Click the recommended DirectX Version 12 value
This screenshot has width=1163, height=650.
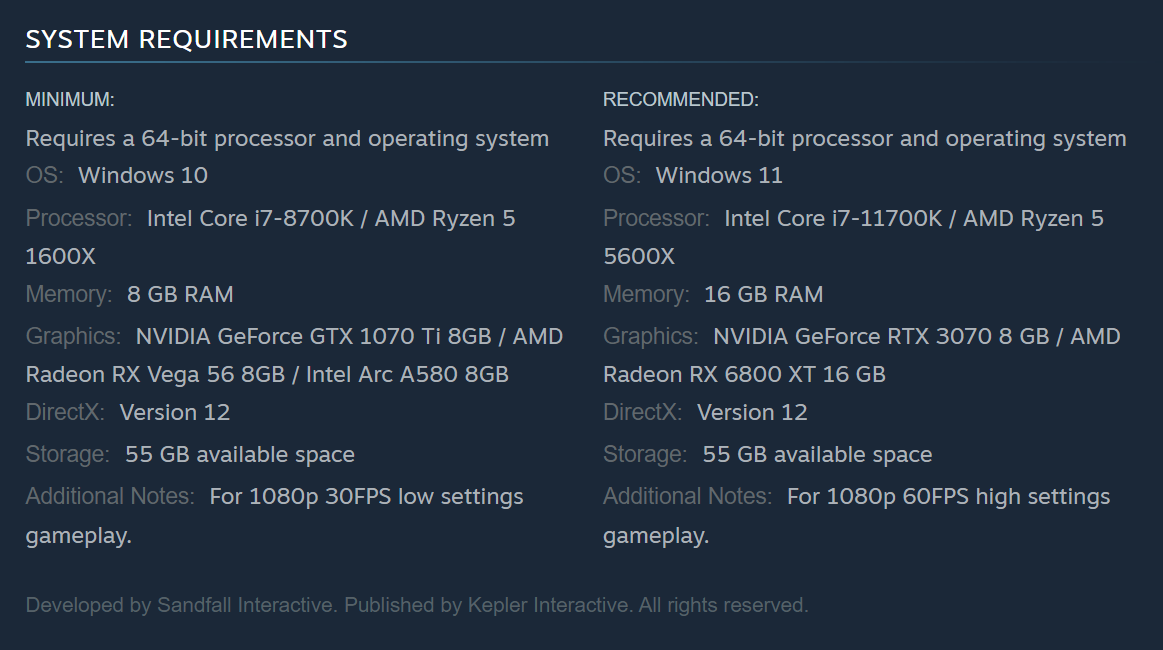[752, 412]
